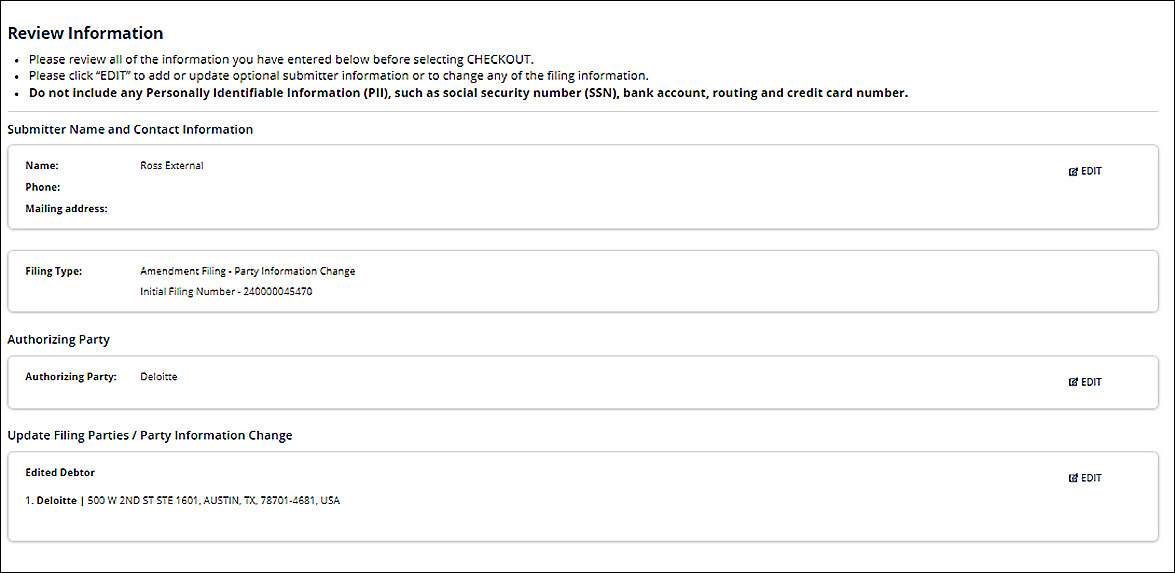Click the Update Filing Parties section heading
Viewport: 1175px width, 573px height.
coord(150,435)
